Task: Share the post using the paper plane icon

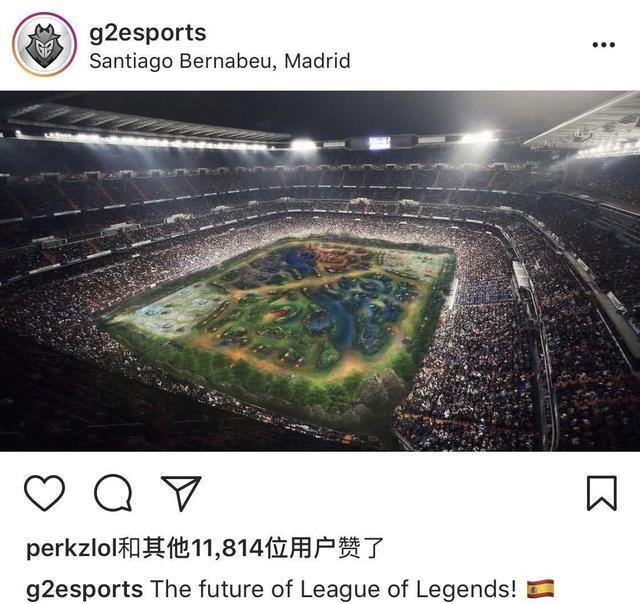Action: pyautogui.click(x=181, y=493)
